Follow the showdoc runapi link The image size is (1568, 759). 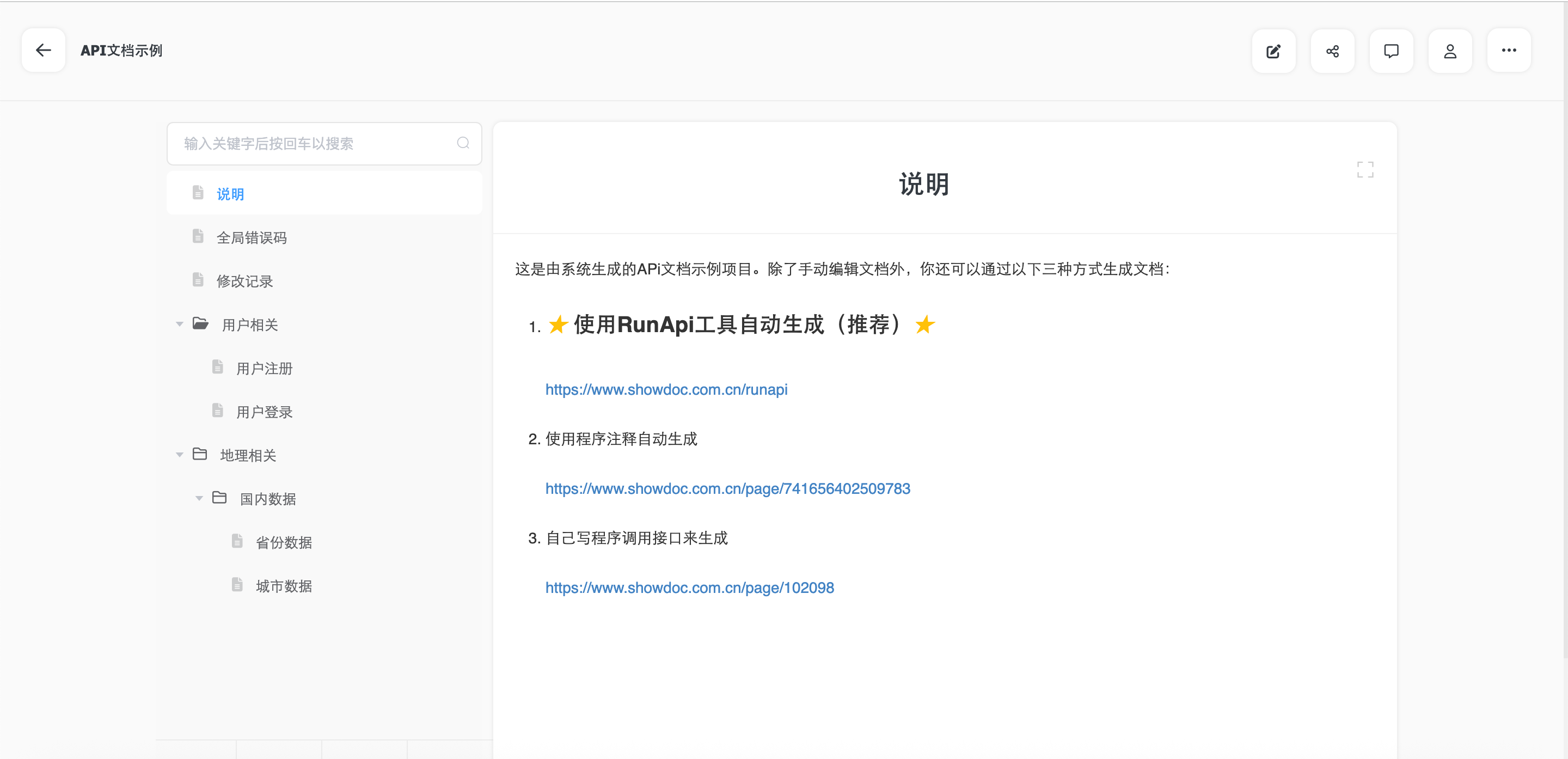click(666, 389)
